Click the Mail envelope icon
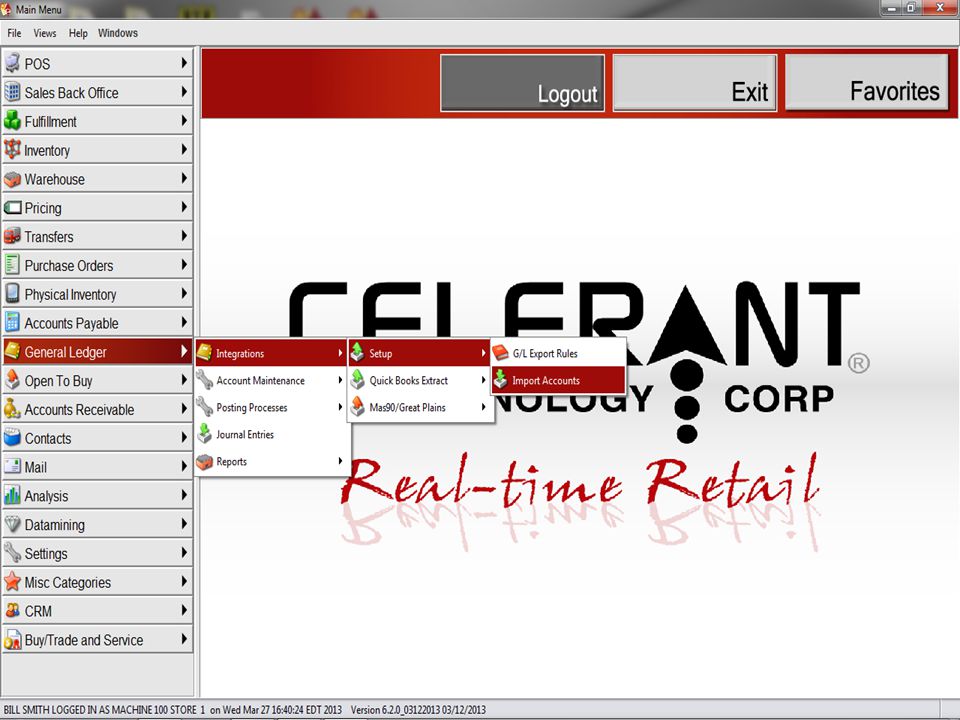The height and width of the screenshot is (720, 960). 12,467
